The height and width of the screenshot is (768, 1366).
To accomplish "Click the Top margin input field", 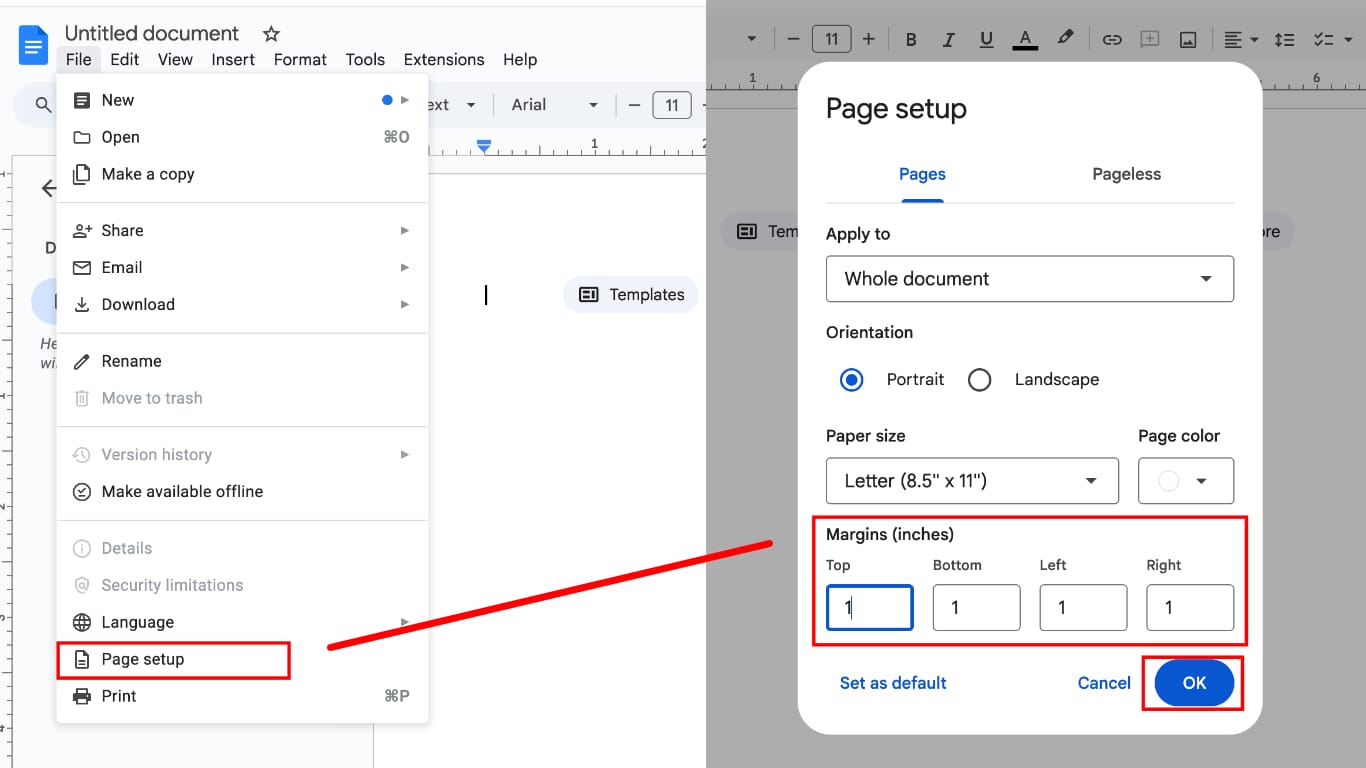I will (869, 607).
